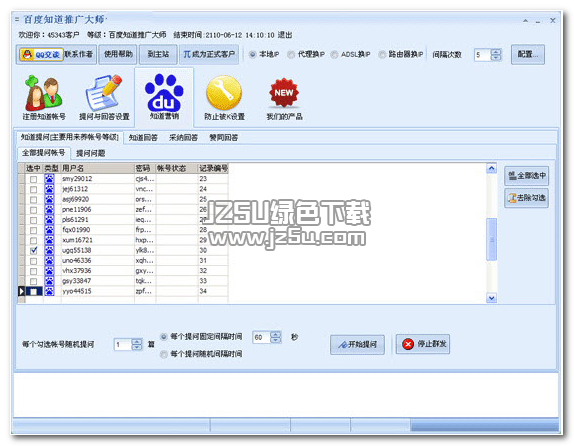Click the 间隔次数 value field
The width and height of the screenshot is (574, 446).
(x=482, y=55)
